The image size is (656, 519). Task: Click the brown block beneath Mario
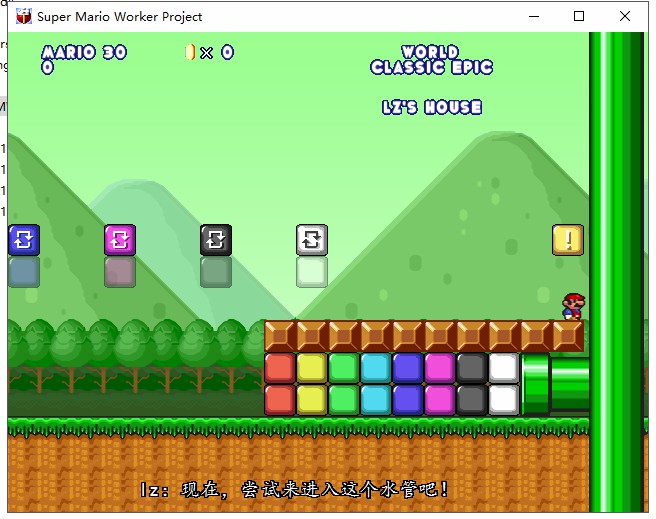(568, 336)
